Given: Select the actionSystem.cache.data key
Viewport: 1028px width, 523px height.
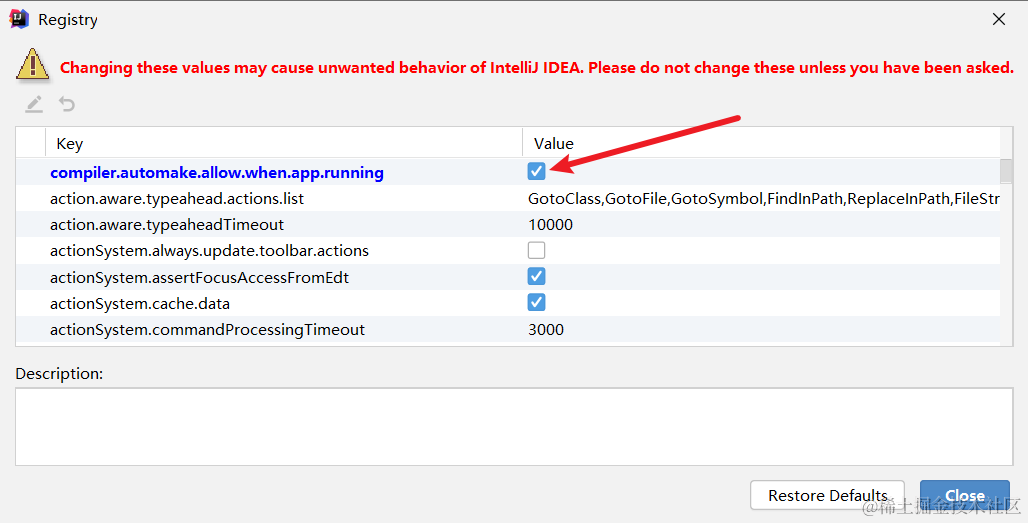Looking at the screenshot, I should point(140,303).
